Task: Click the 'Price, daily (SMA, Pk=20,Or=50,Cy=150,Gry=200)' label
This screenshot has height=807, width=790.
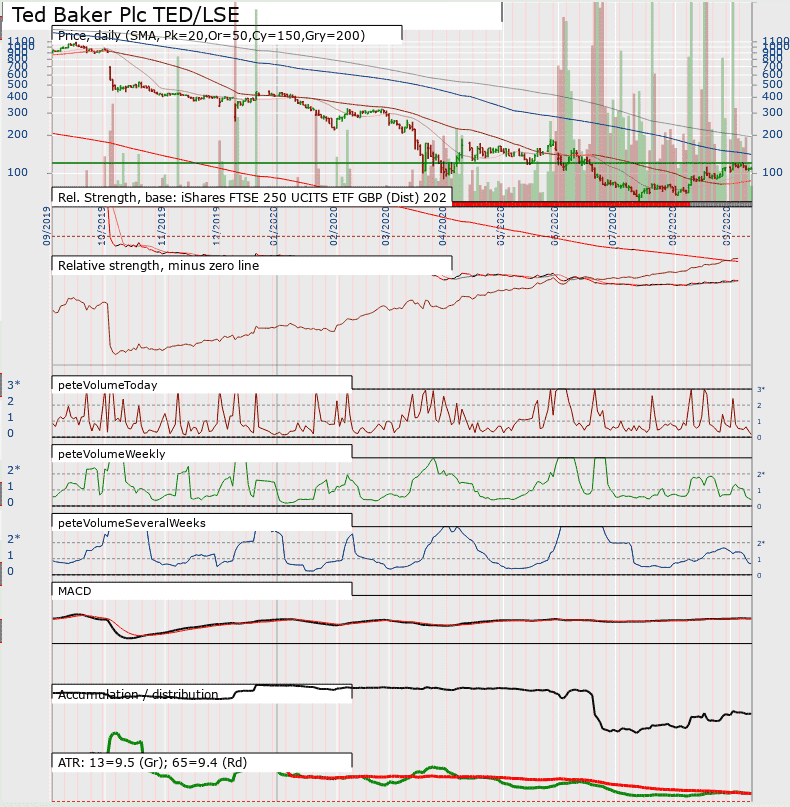Action: (x=212, y=36)
